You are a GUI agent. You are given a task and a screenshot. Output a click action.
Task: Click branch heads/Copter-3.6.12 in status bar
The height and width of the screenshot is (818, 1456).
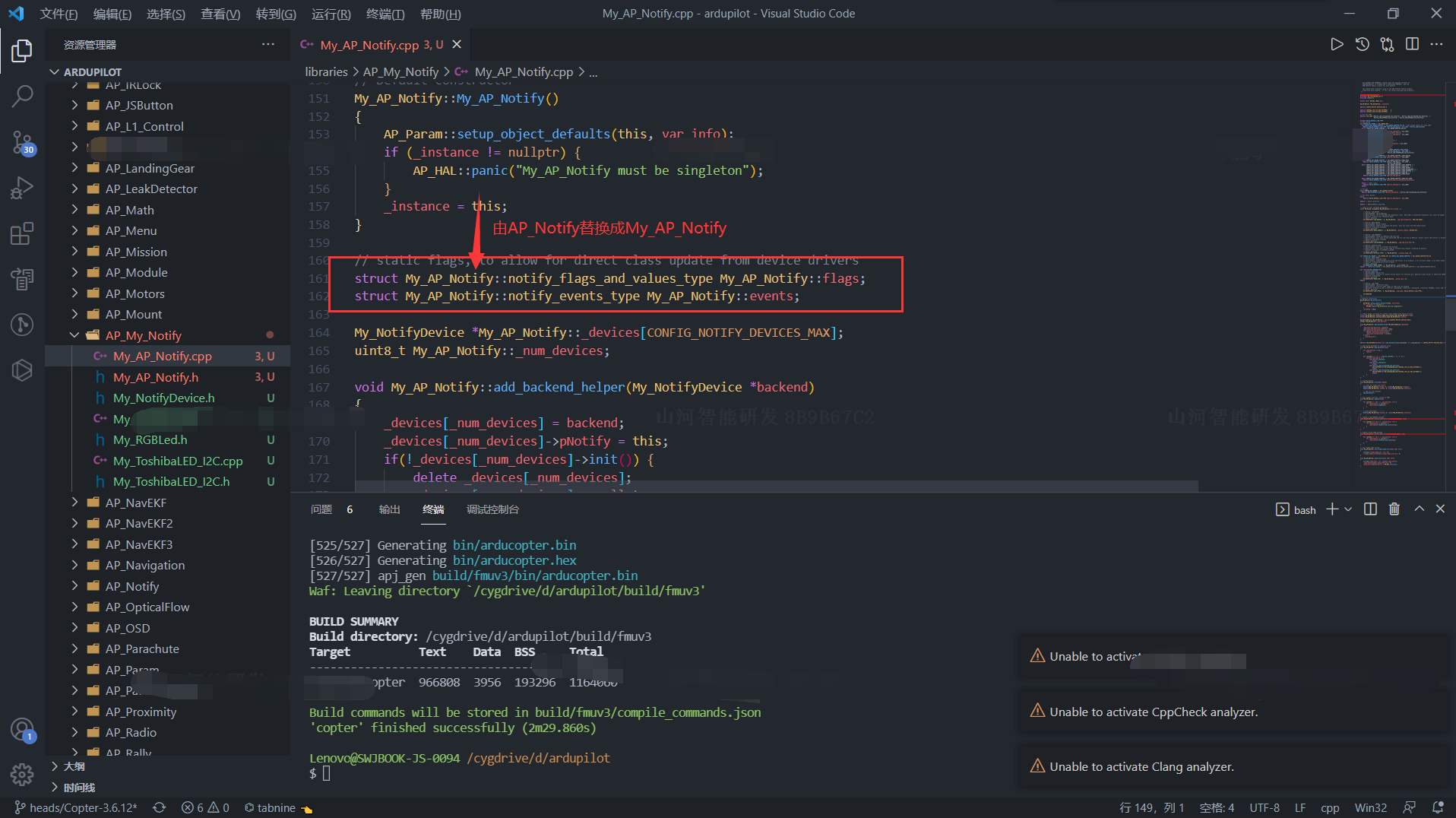(76, 807)
